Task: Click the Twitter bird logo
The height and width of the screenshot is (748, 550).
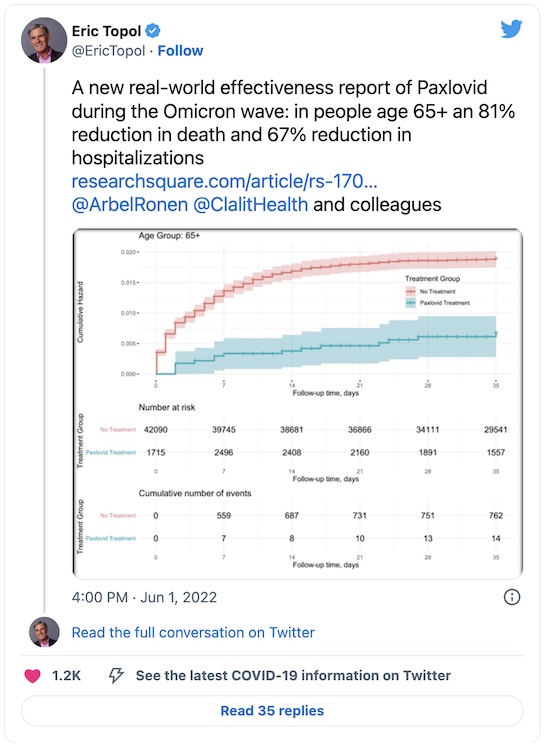Action: click(511, 29)
